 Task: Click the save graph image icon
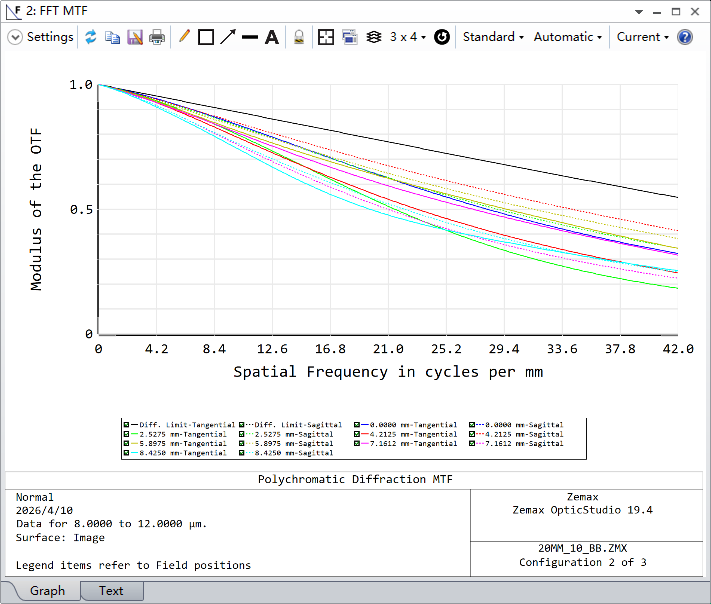click(x=135, y=37)
